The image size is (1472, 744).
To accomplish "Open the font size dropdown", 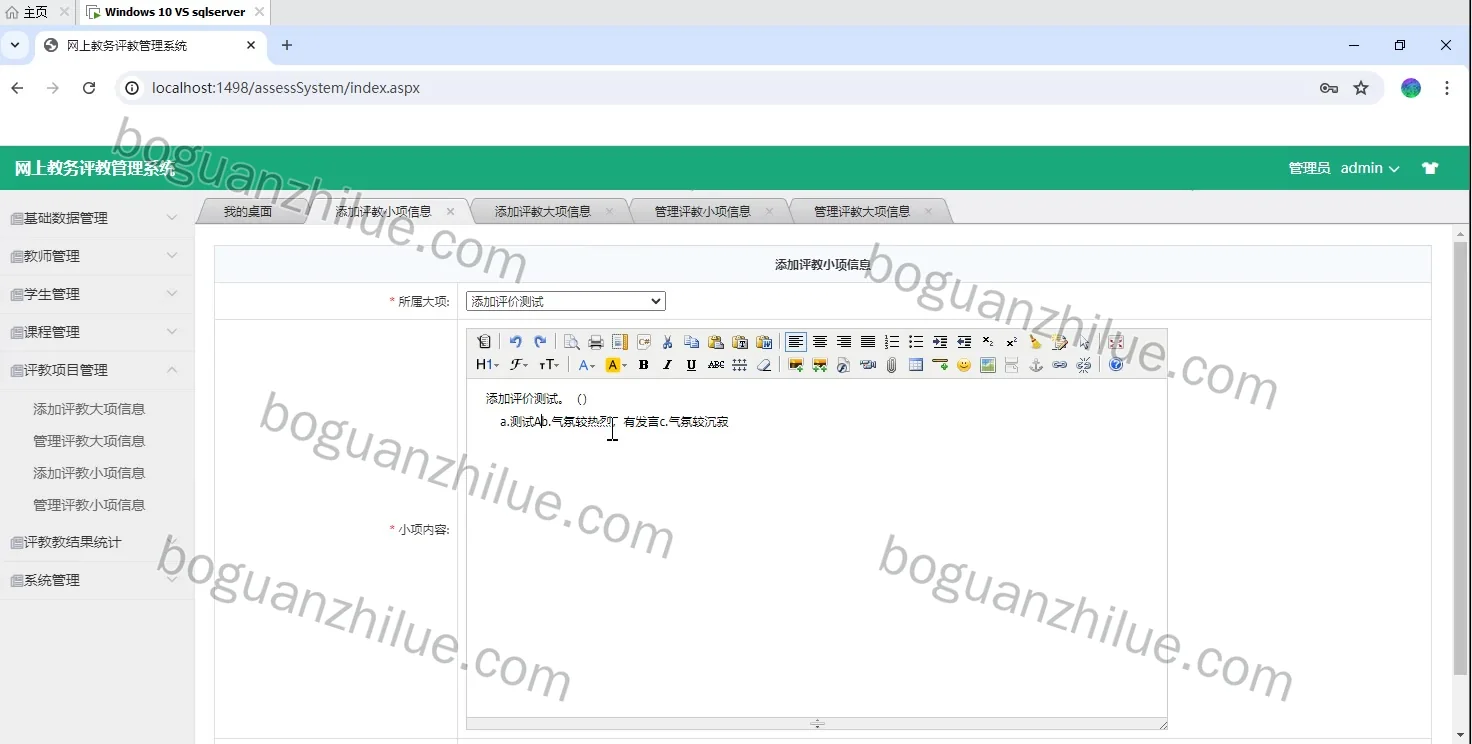I will [549, 365].
